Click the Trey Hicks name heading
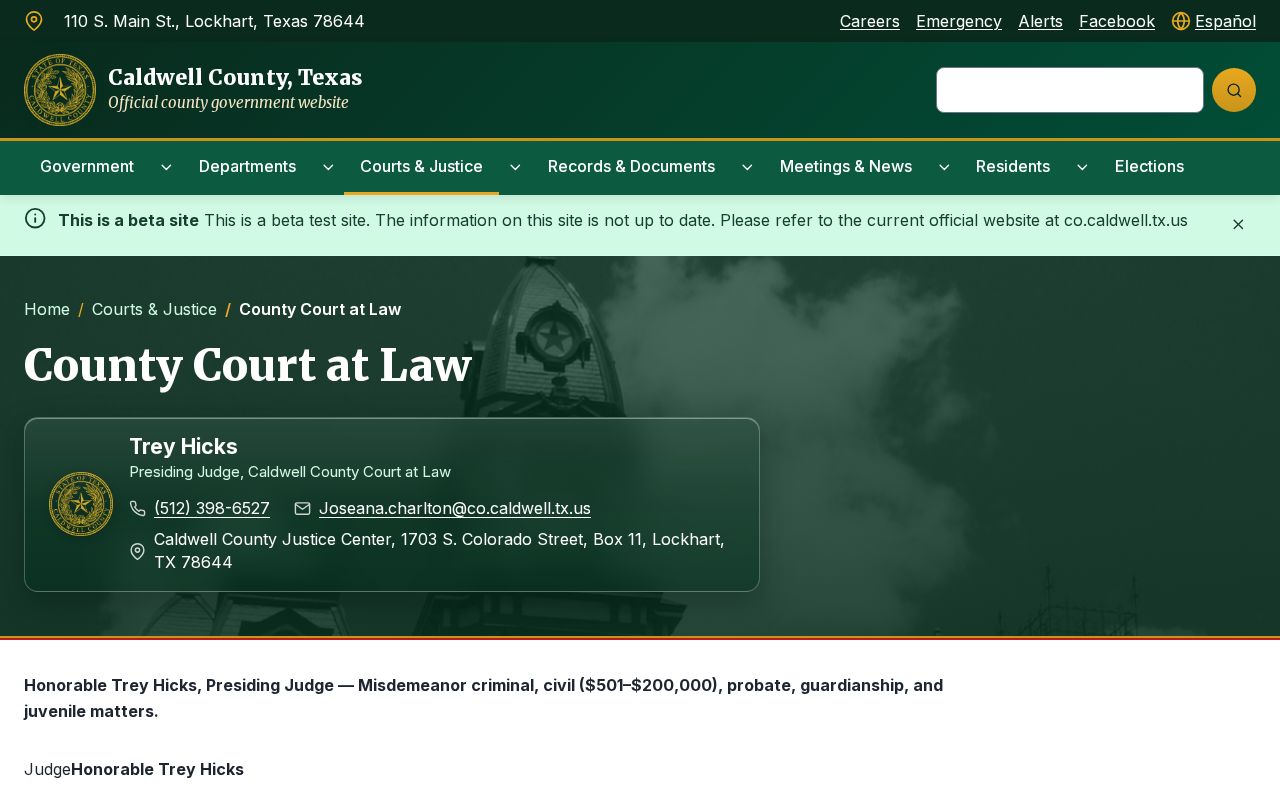Image resolution: width=1280 pixels, height=800 pixels. coord(183,446)
